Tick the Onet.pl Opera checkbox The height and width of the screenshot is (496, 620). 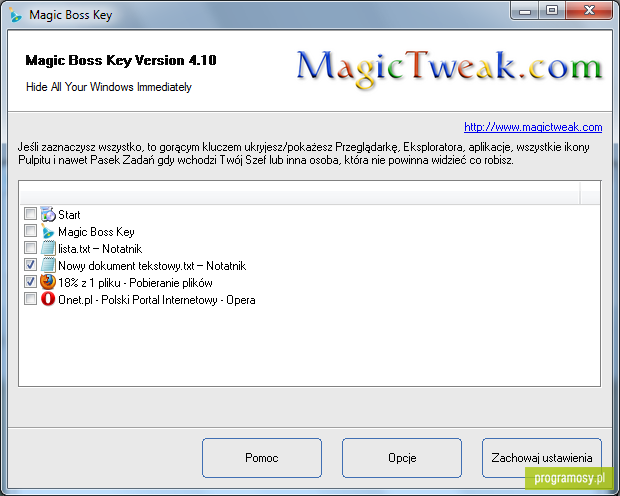(x=30, y=299)
